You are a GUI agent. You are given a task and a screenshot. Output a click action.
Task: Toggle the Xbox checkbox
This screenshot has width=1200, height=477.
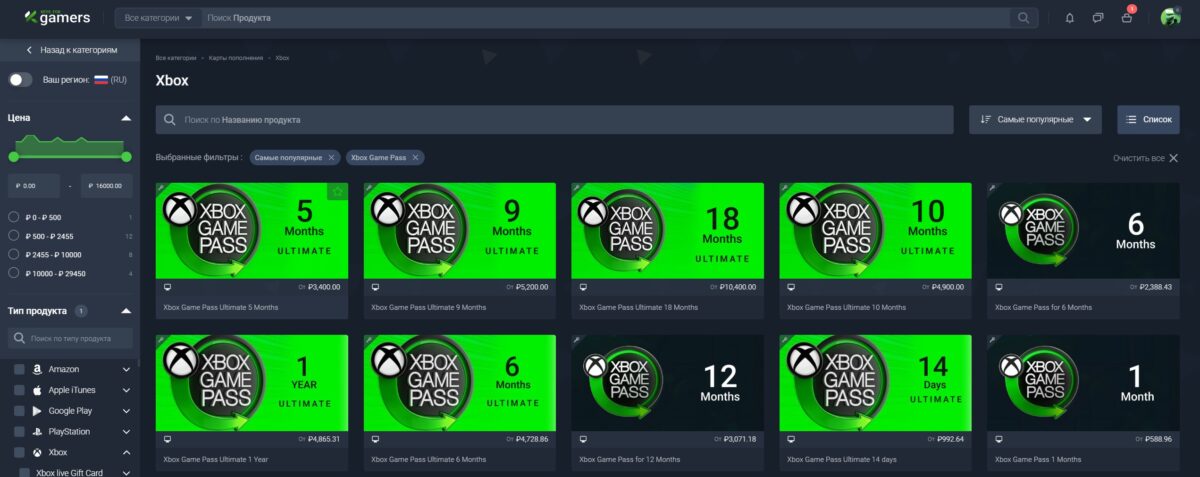click(19, 453)
